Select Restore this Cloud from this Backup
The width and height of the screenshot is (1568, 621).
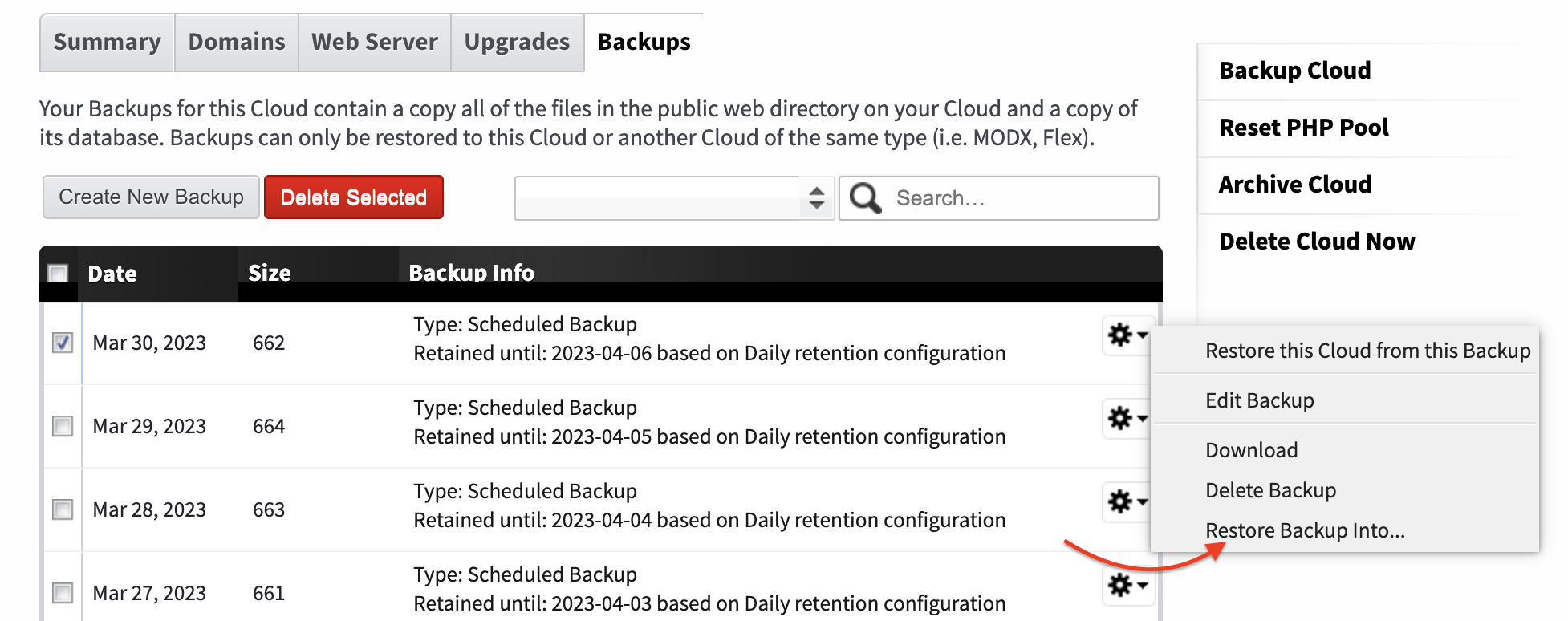(1367, 351)
